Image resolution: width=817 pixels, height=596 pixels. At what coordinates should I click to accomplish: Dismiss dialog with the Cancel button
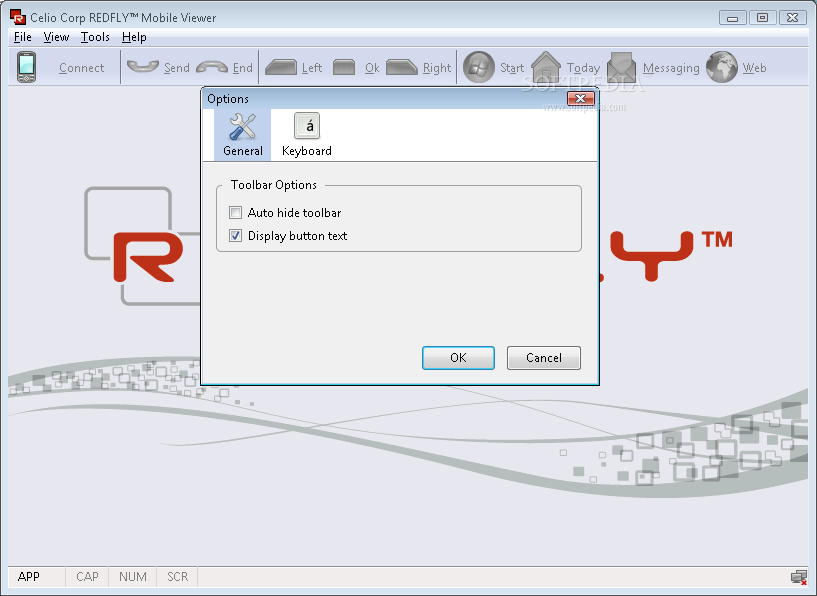point(543,358)
